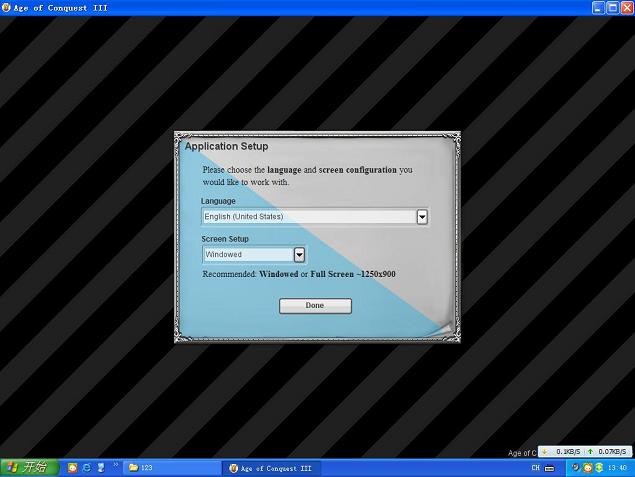635x477 pixels.
Task: Click the English (United States) language field
Action: tap(315, 217)
